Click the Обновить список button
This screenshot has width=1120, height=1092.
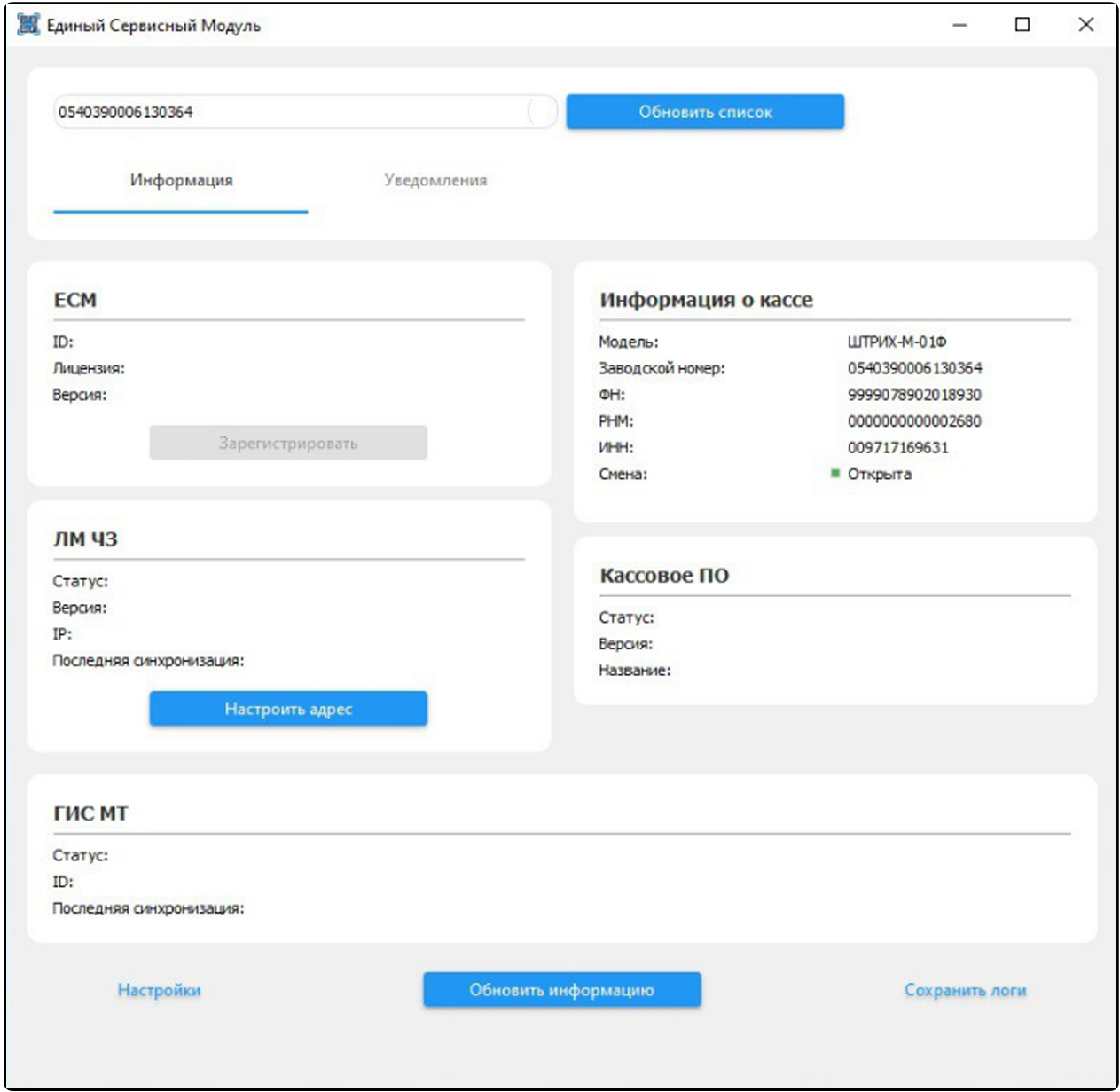coord(705,112)
